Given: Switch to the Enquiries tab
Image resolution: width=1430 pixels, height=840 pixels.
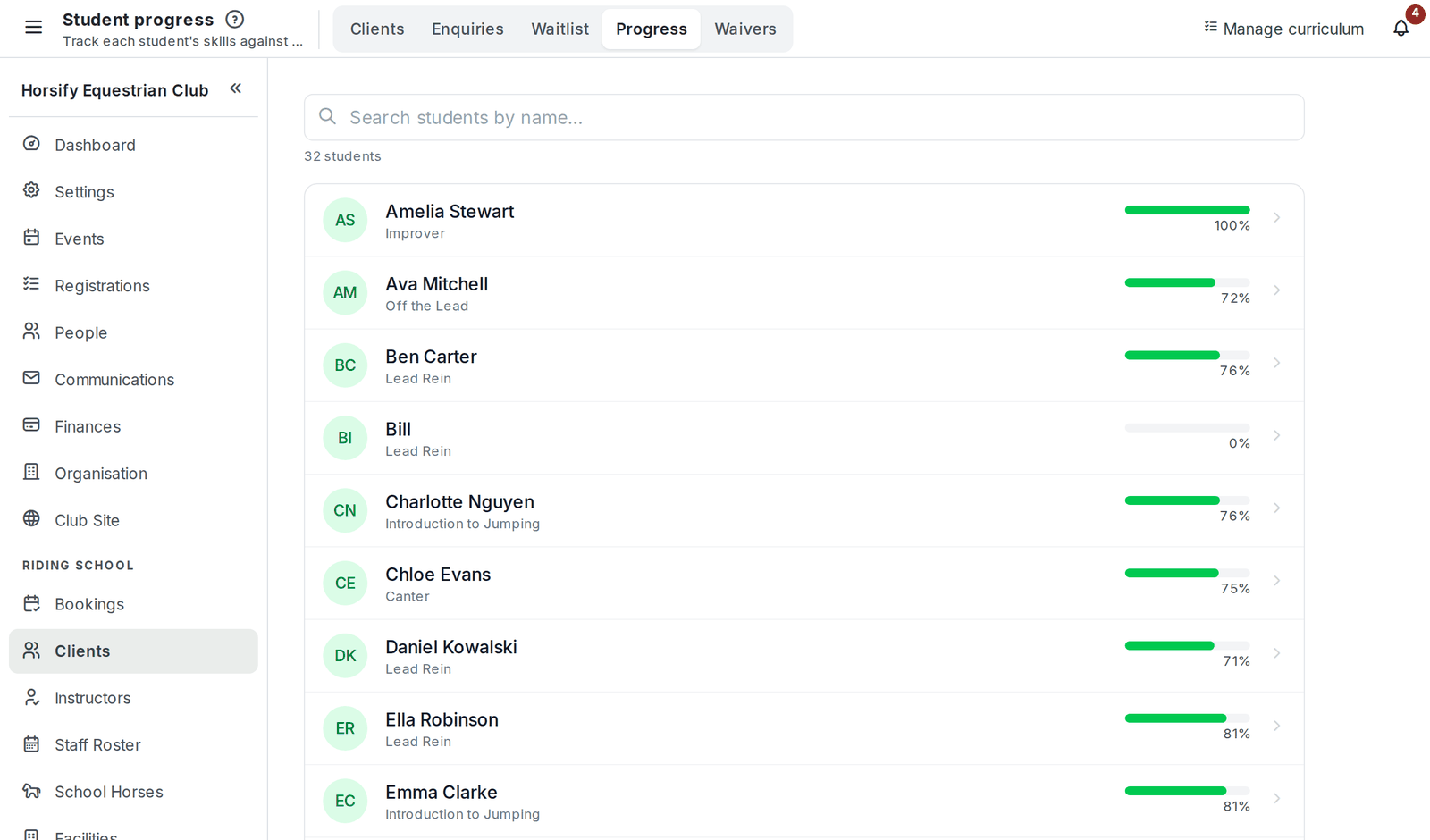Looking at the screenshot, I should [x=467, y=29].
